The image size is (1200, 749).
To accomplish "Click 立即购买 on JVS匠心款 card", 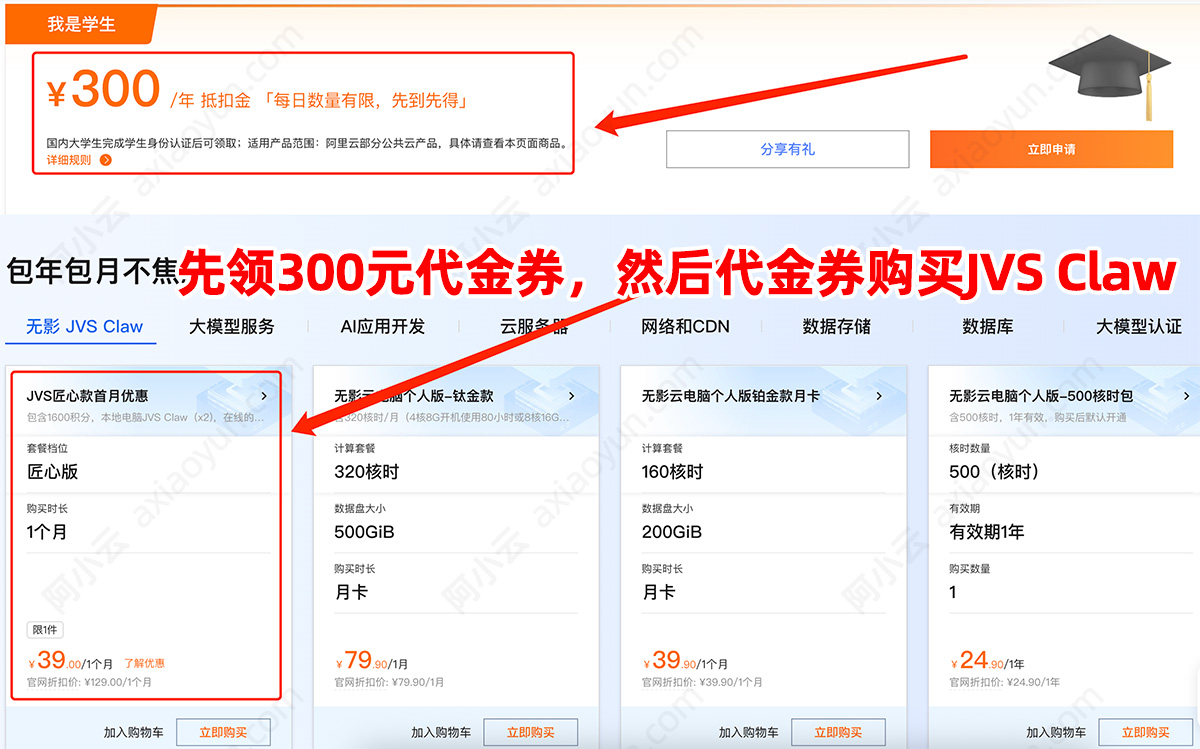I will 224,733.
